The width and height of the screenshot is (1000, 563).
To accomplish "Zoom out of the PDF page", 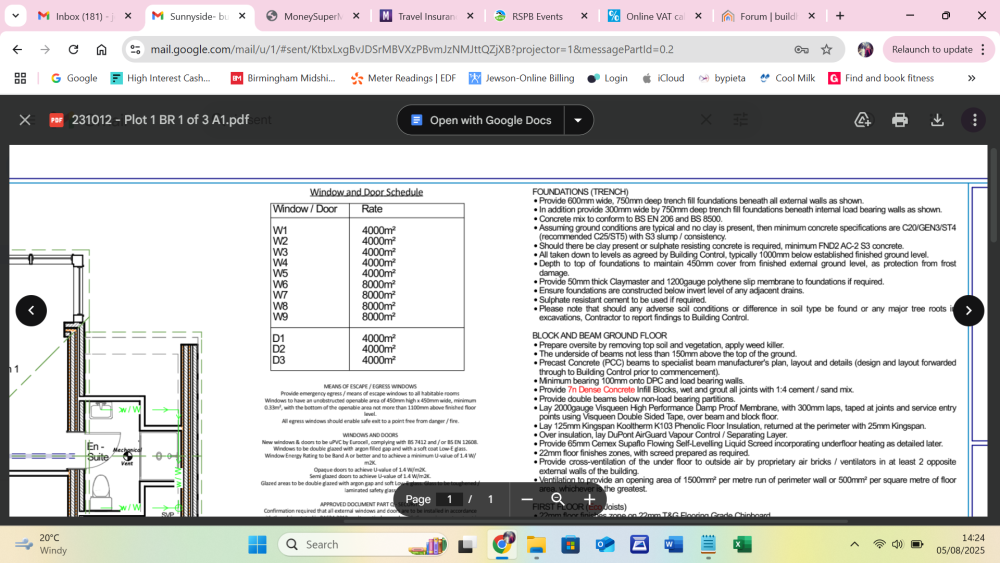I will (527, 499).
